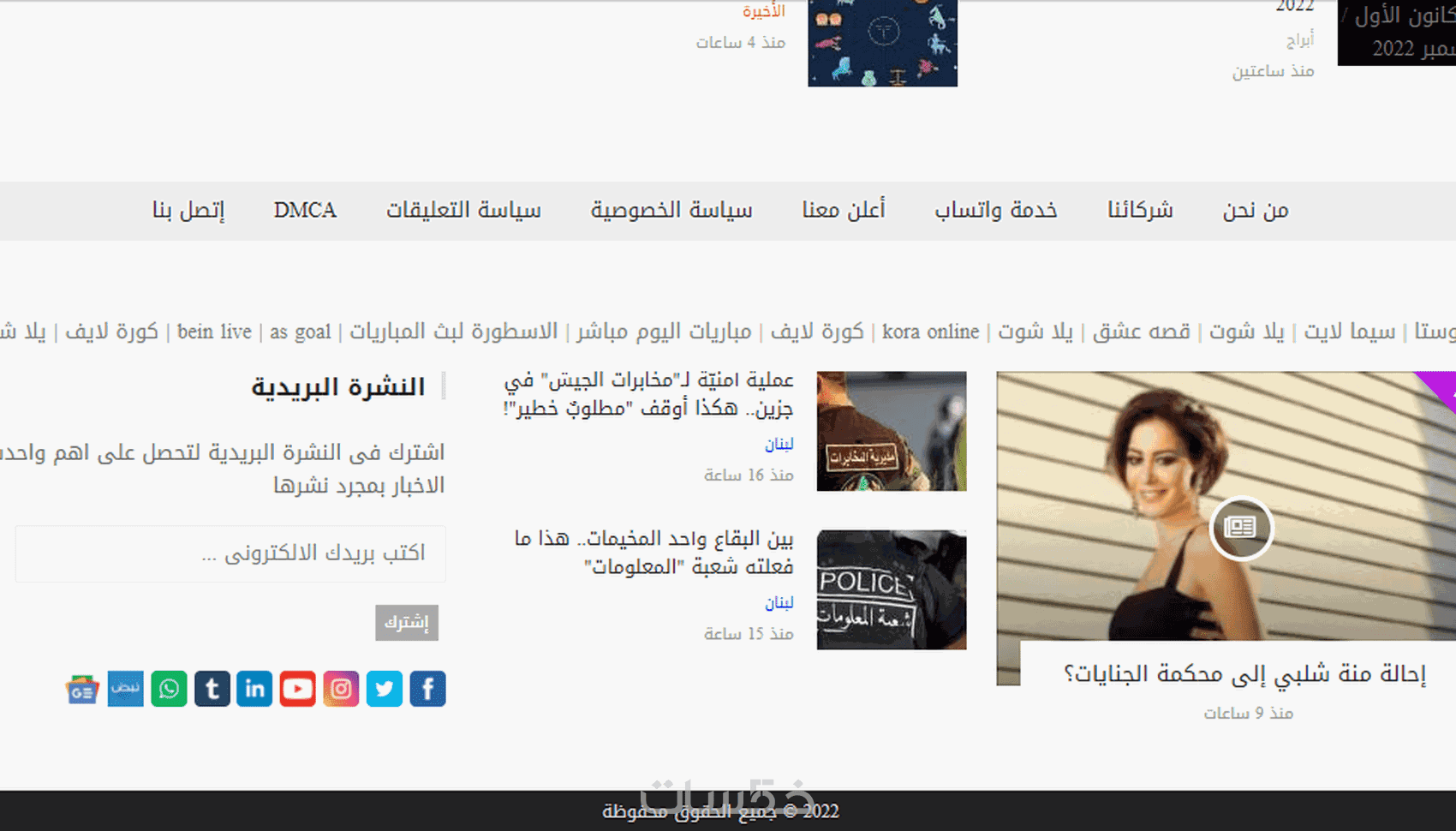Click the news icon on the featured image
Screen dimensions: 1456x831
click(1241, 528)
